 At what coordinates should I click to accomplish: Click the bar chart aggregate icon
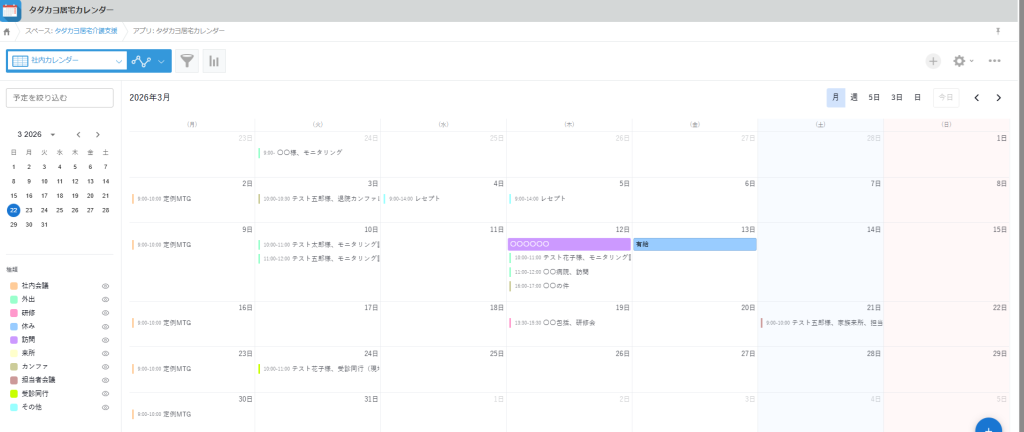tap(214, 61)
